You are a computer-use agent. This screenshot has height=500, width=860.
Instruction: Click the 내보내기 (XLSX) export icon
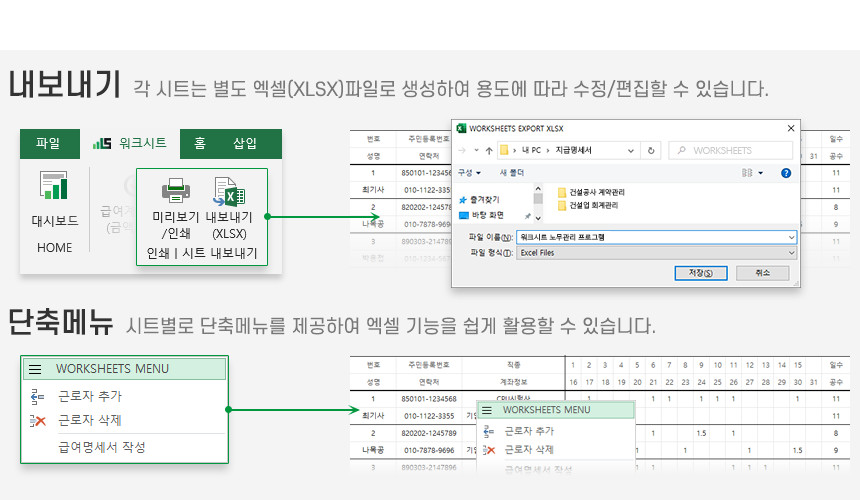pos(229,190)
